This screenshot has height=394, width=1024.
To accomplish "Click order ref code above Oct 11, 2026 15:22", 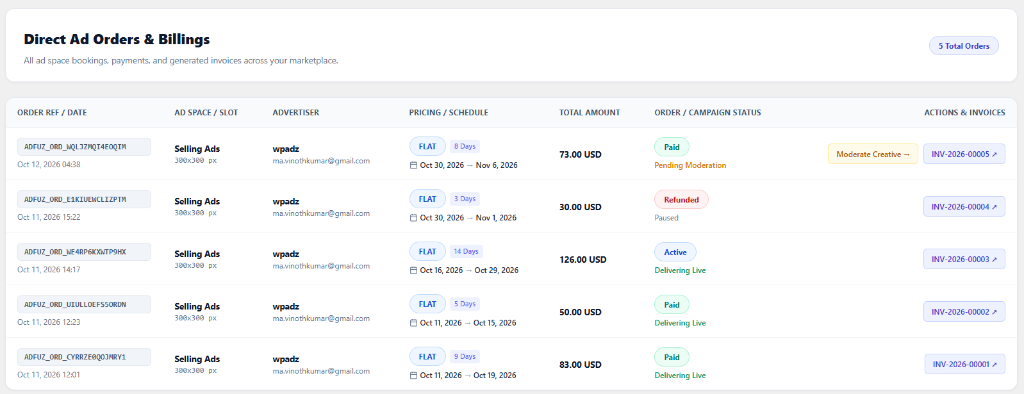I will point(84,199).
